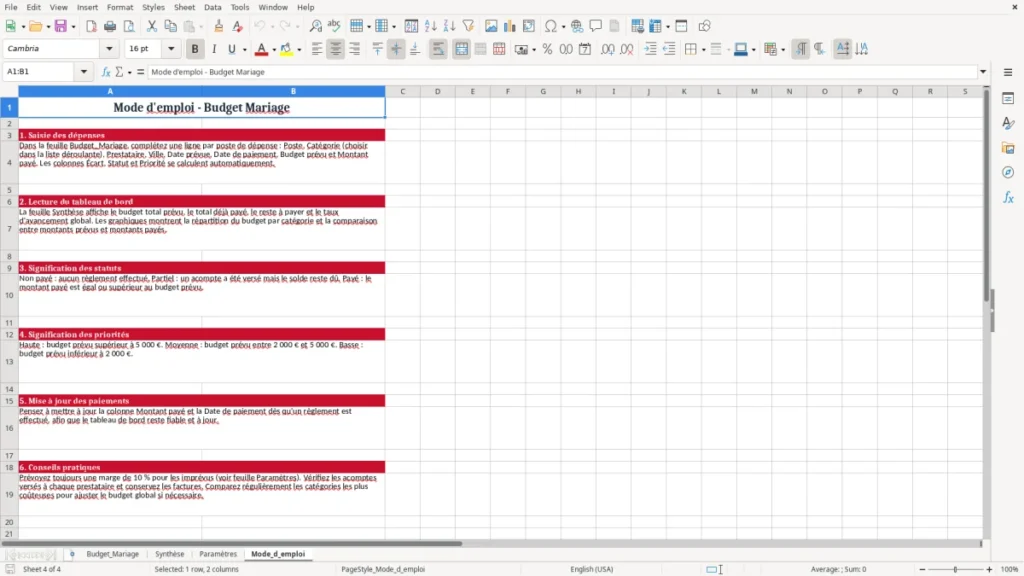Insert a comment via toolbar icon

tap(596, 26)
